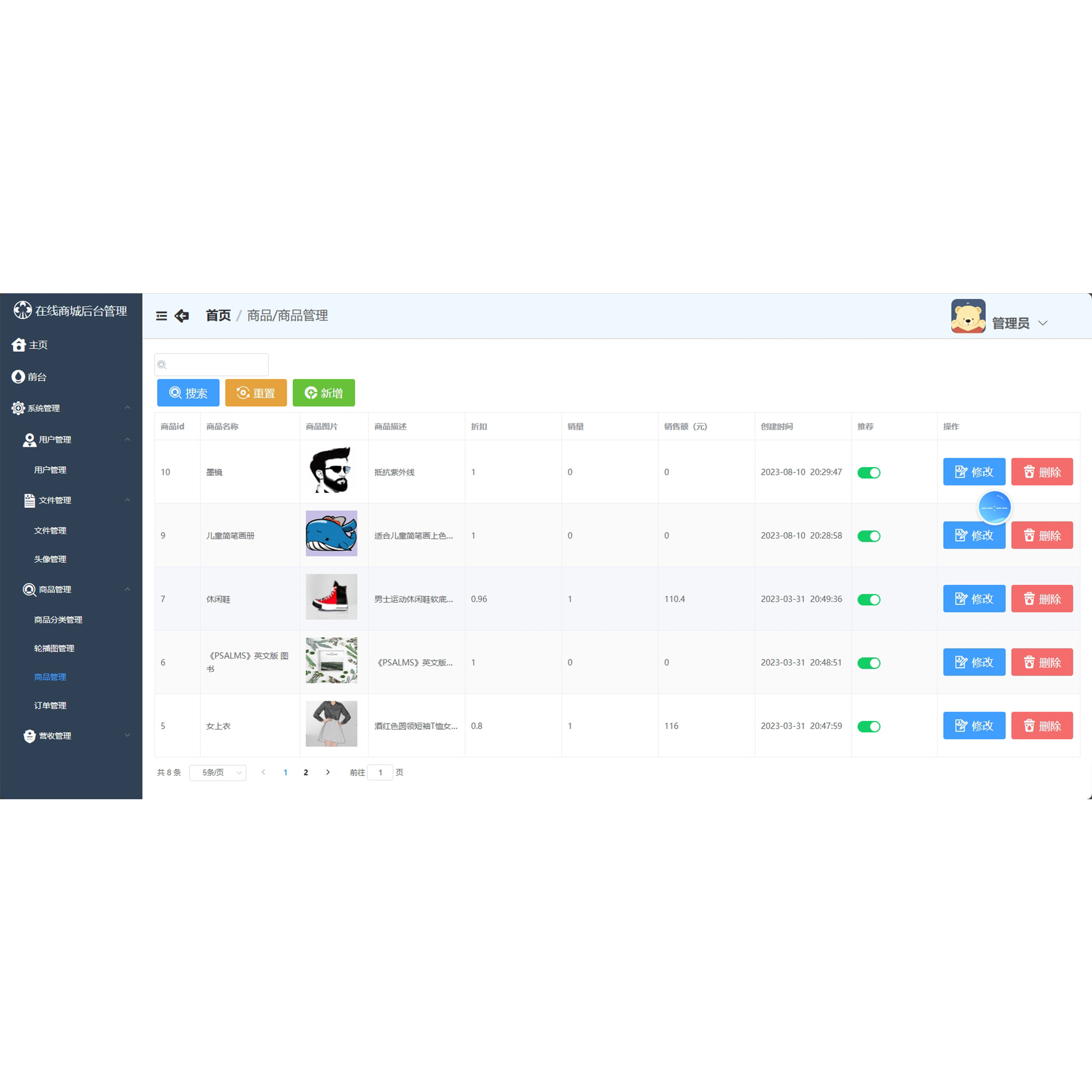This screenshot has height=1092, width=1092.
Task: Click the green 新增 button
Action: 323,392
